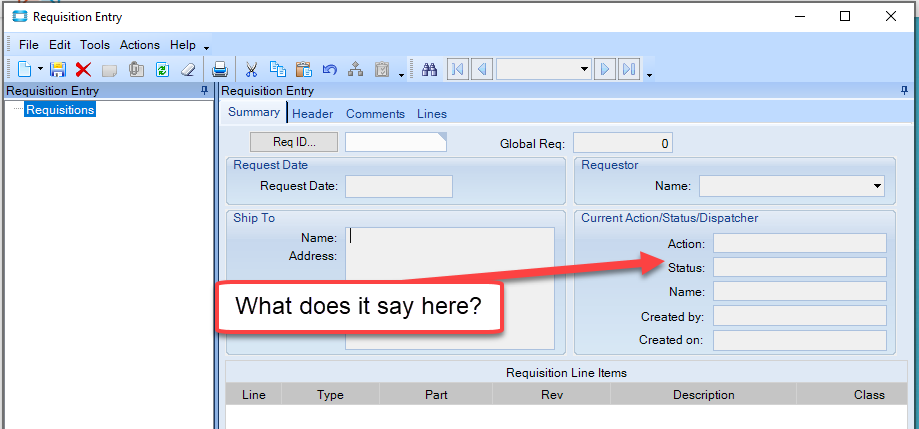Click the hierarchy tree icon in toolbar
The height and width of the screenshot is (429, 919).
(355, 70)
